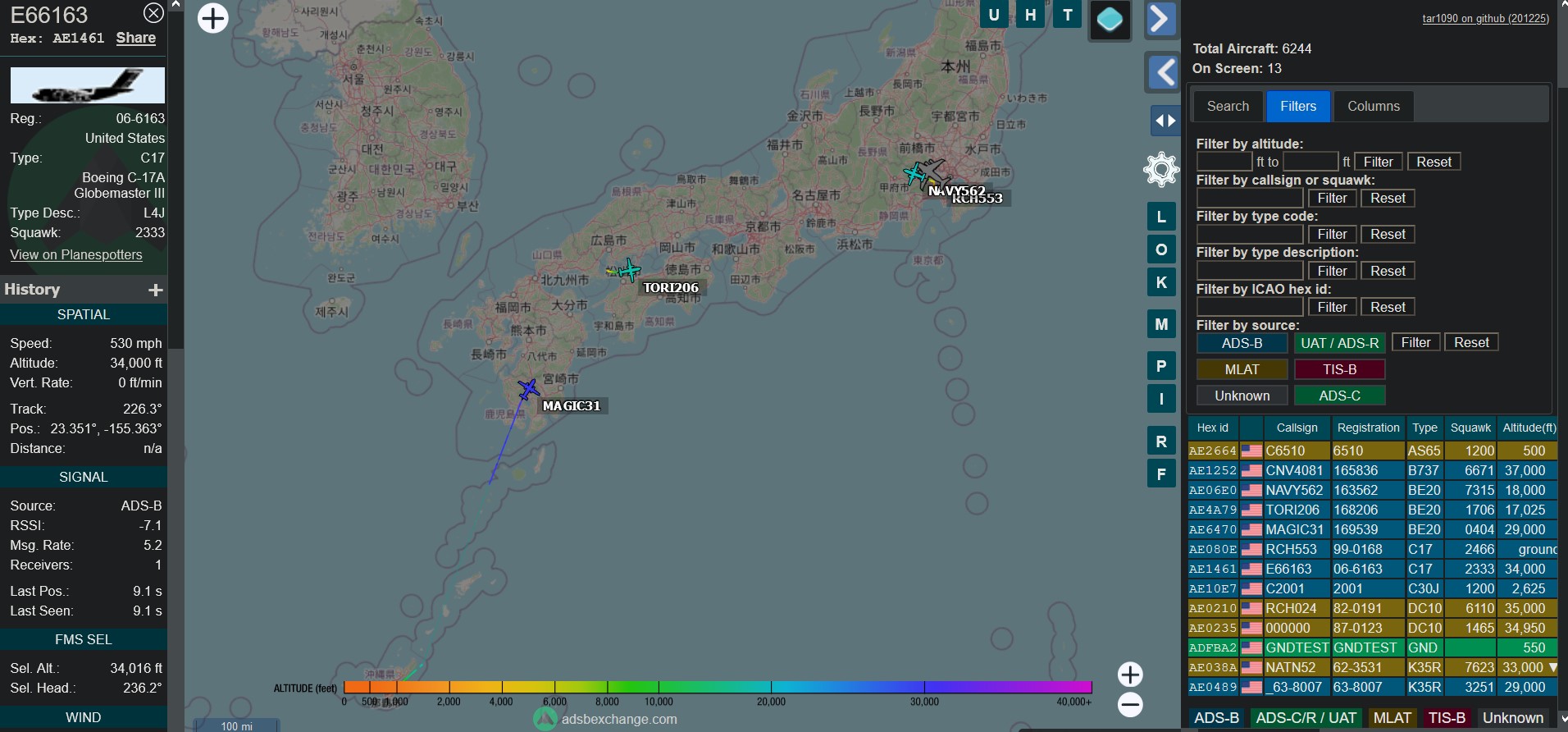Open tar1090 on github link

(1485, 18)
